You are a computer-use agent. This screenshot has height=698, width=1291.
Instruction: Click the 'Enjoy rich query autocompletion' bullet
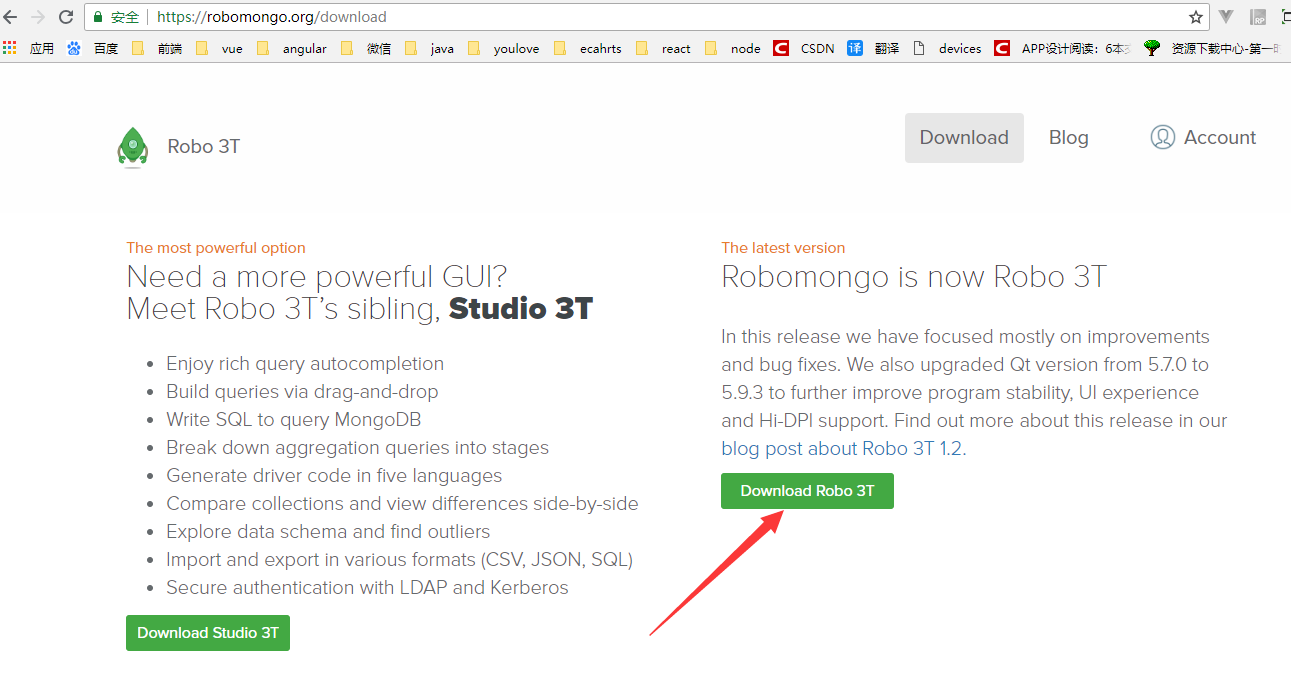coord(305,364)
